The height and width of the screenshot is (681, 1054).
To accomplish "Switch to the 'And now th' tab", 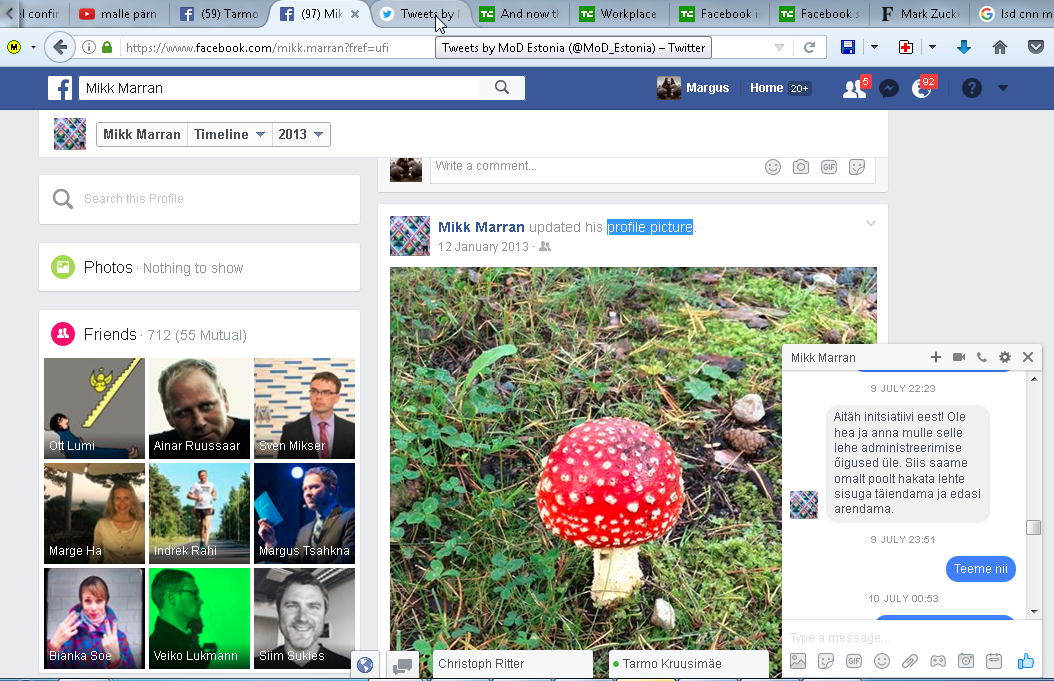I will point(520,13).
